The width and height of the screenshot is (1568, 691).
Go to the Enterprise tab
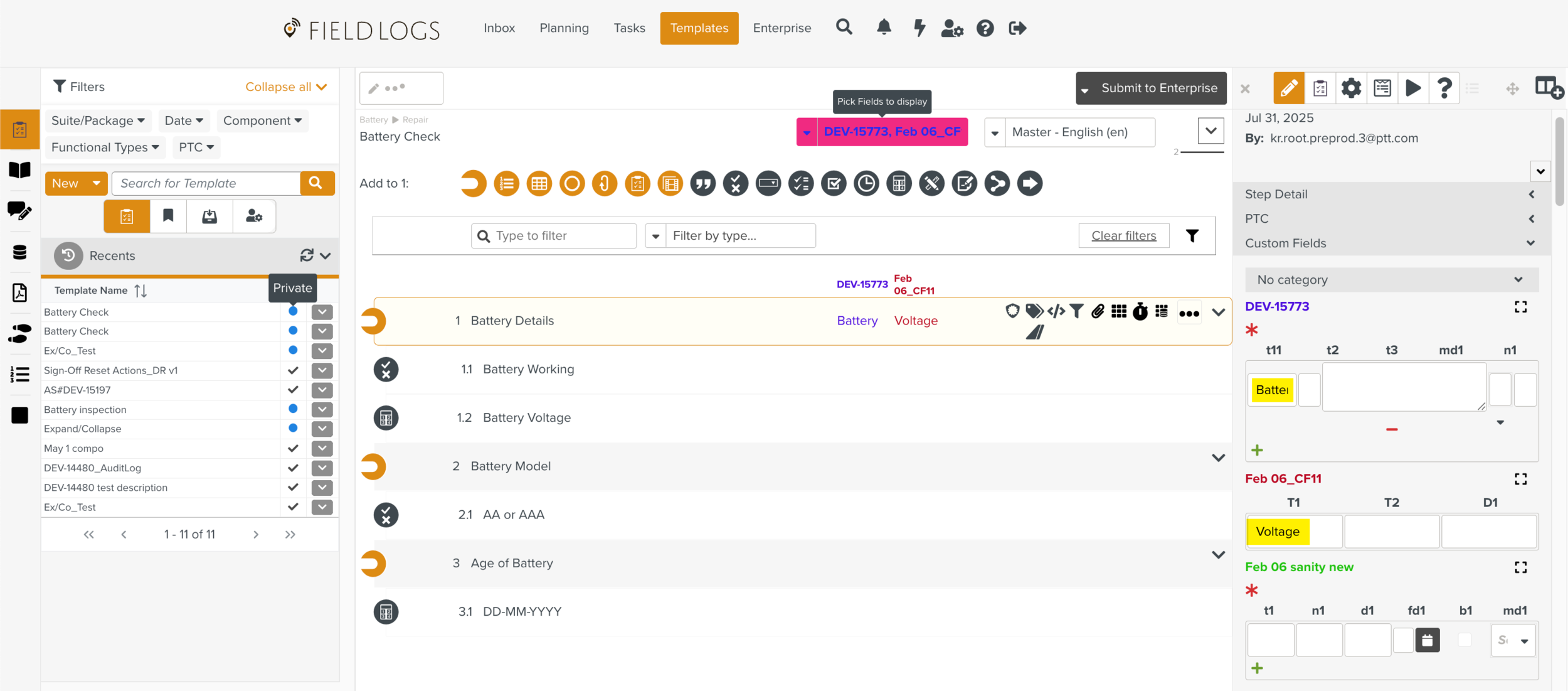pos(781,28)
